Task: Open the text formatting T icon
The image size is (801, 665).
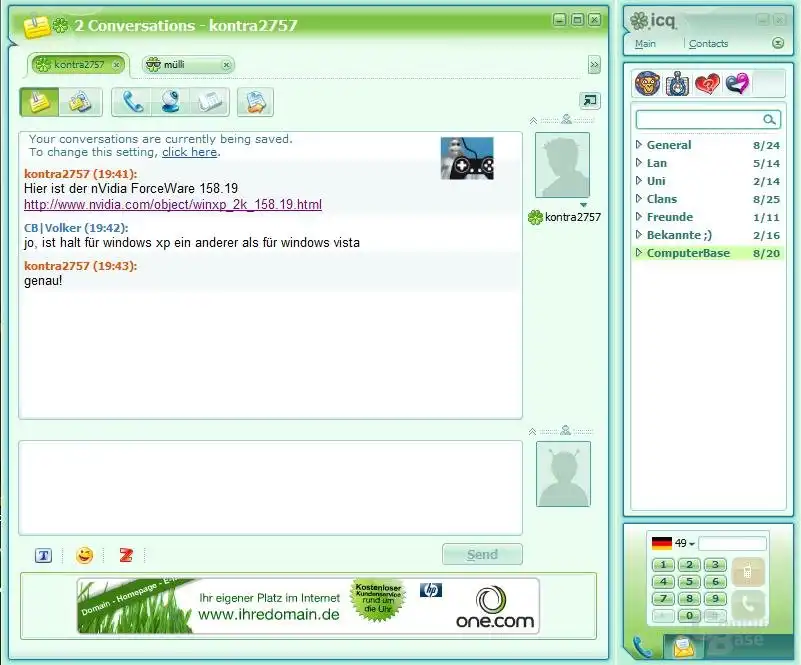Action: point(43,556)
